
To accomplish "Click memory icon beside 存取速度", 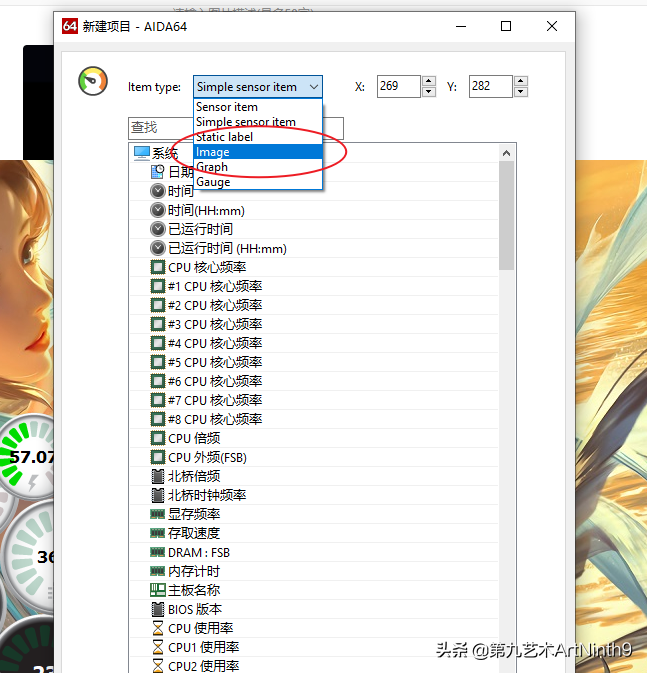I will click(x=158, y=533).
